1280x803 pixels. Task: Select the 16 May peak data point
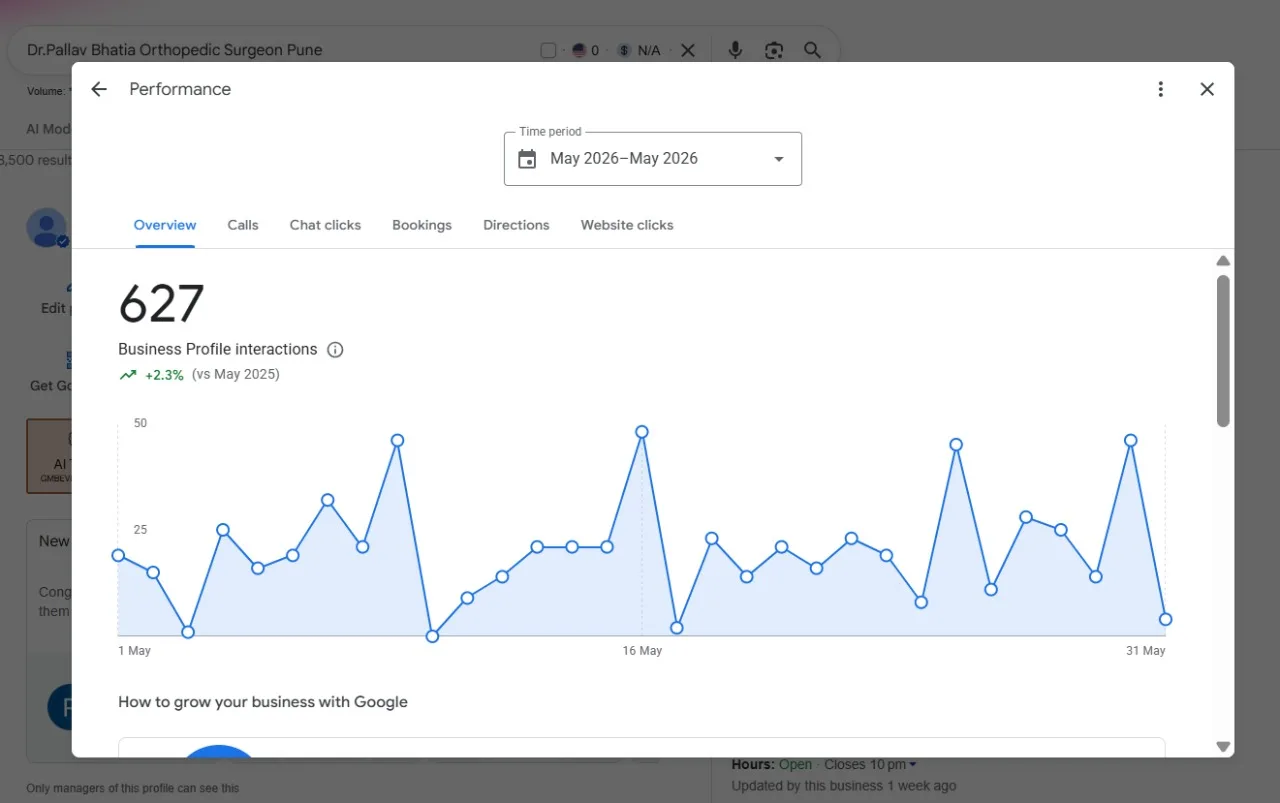click(642, 432)
